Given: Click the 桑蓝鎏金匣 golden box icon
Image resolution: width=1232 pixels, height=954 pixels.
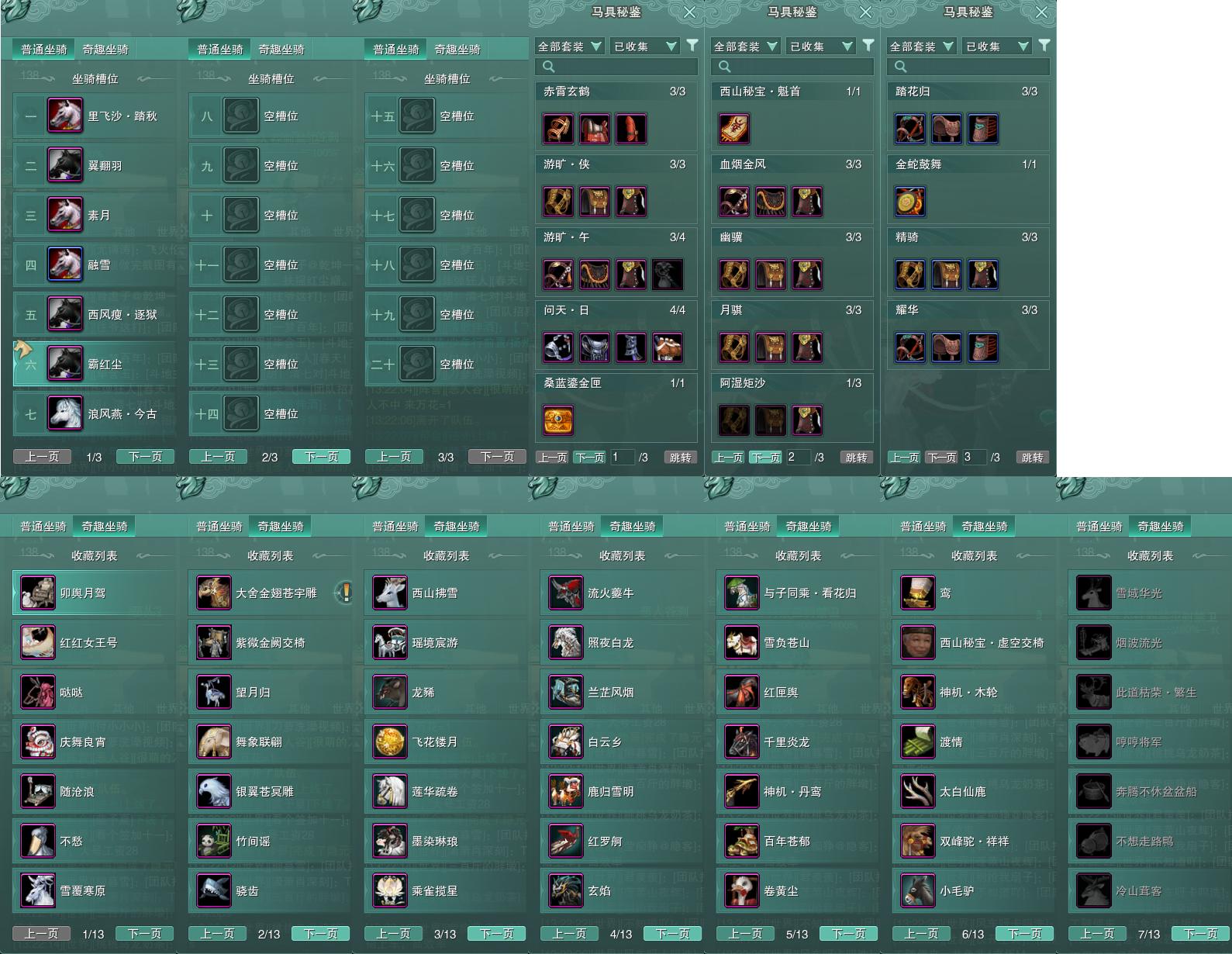Looking at the screenshot, I should click(x=558, y=420).
